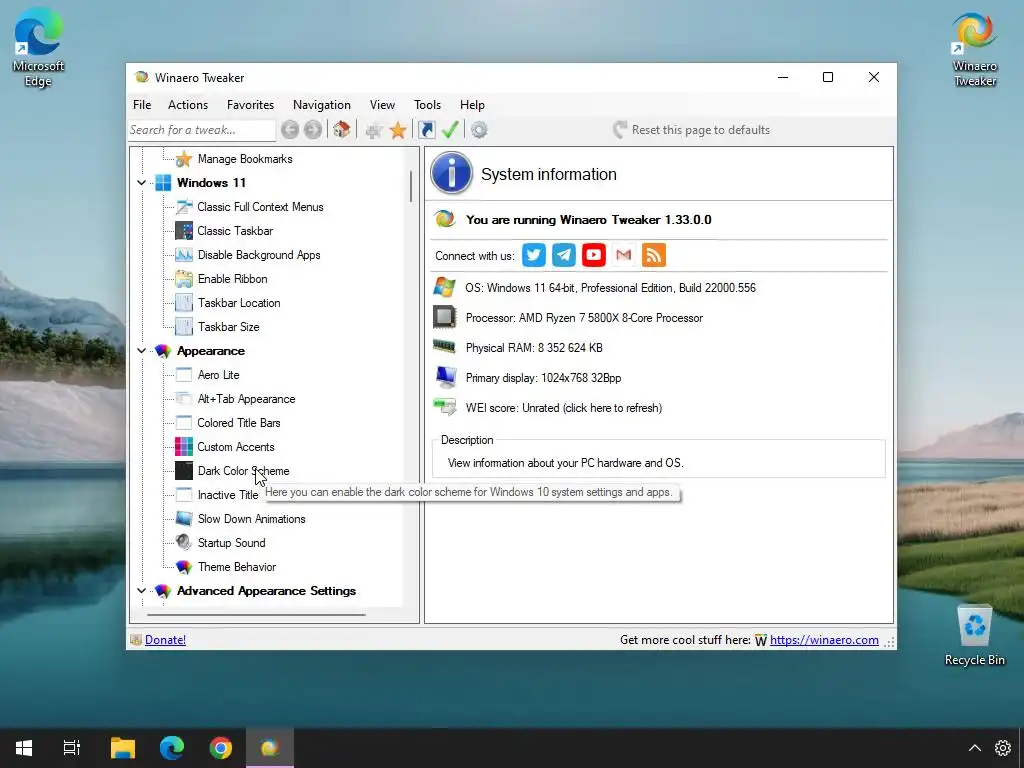
Task: Click the black Dark Color Scheme icon
Action: pos(184,471)
